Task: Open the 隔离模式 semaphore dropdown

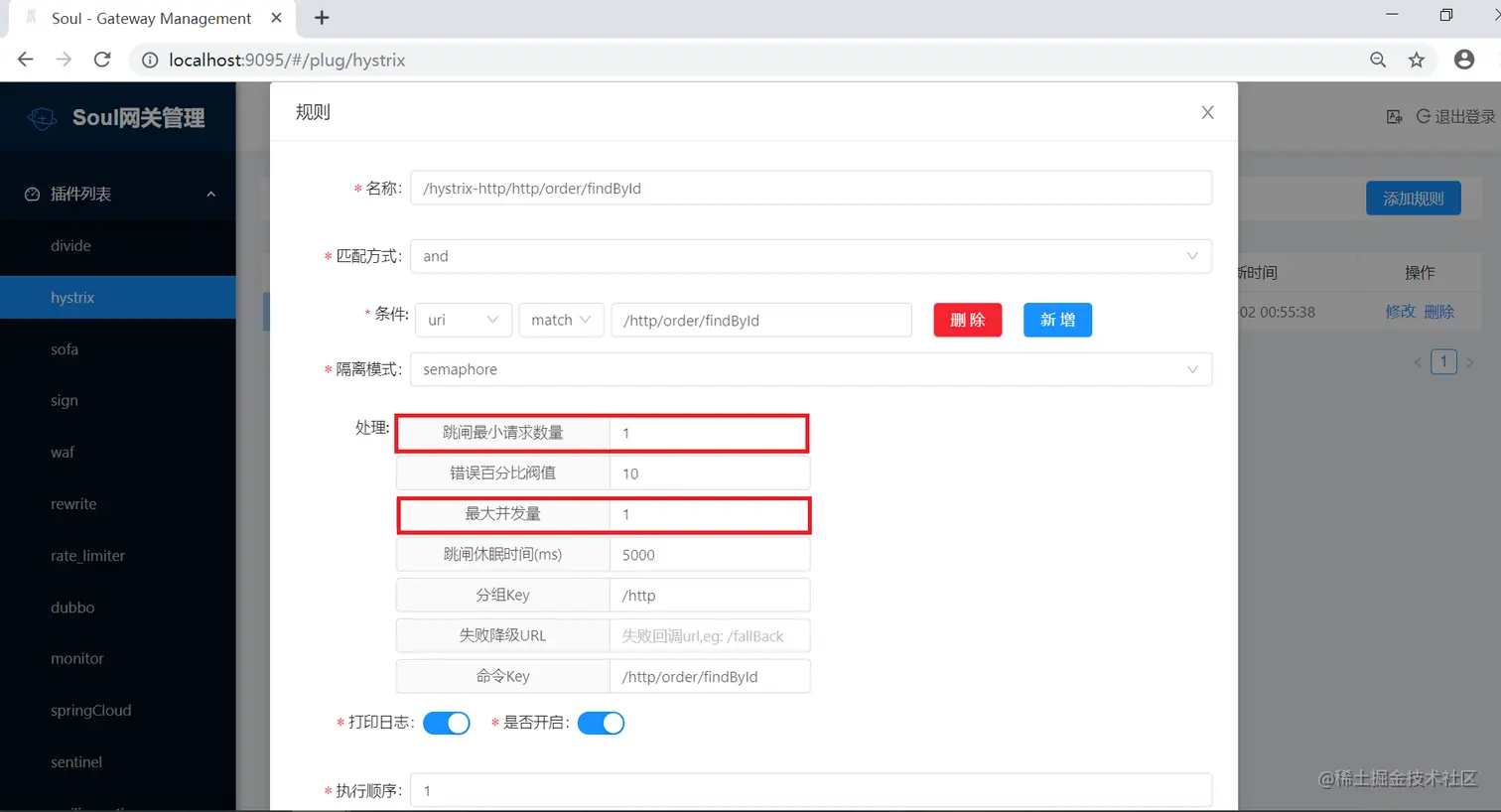Action: click(811, 369)
